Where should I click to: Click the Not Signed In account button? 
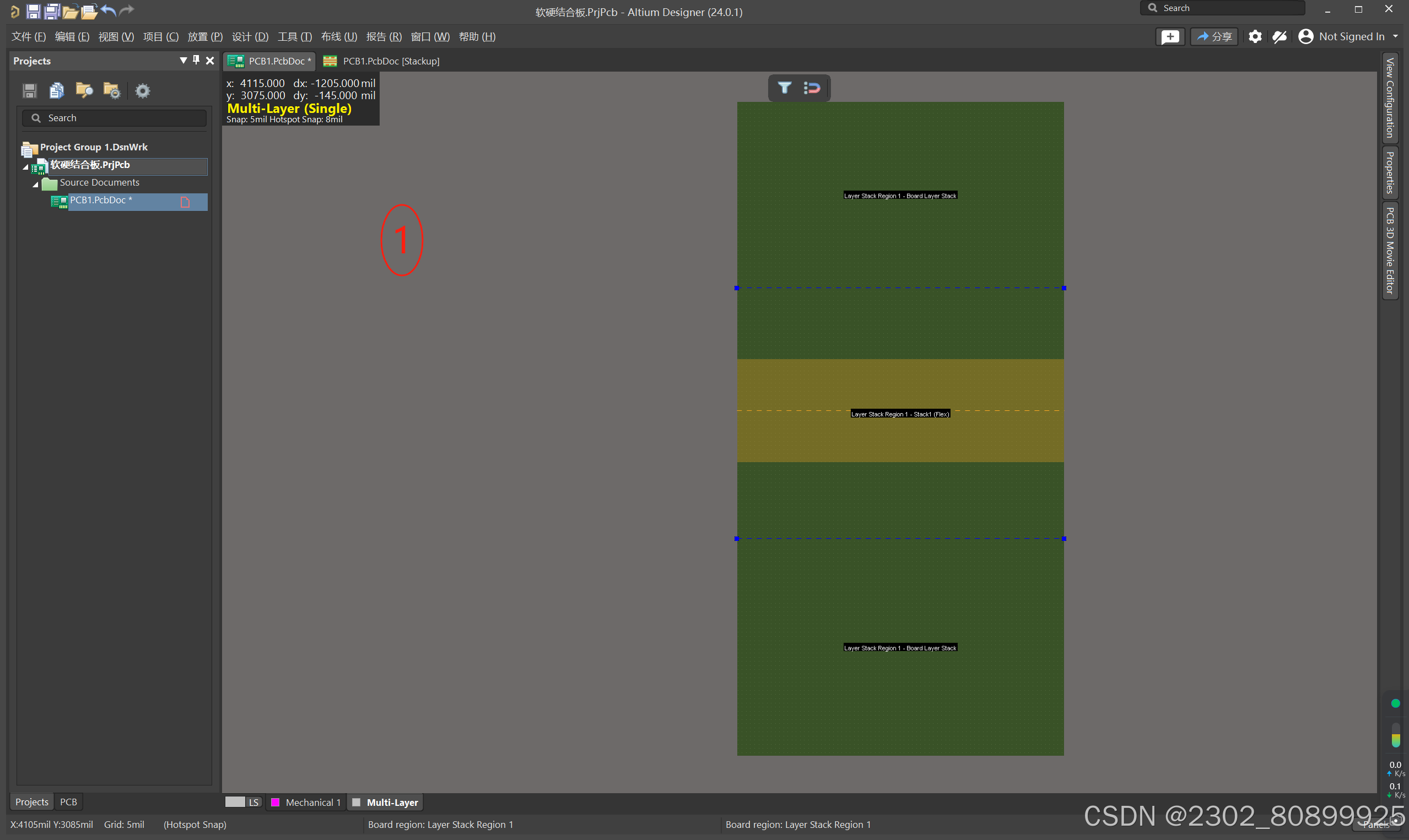1347,37
